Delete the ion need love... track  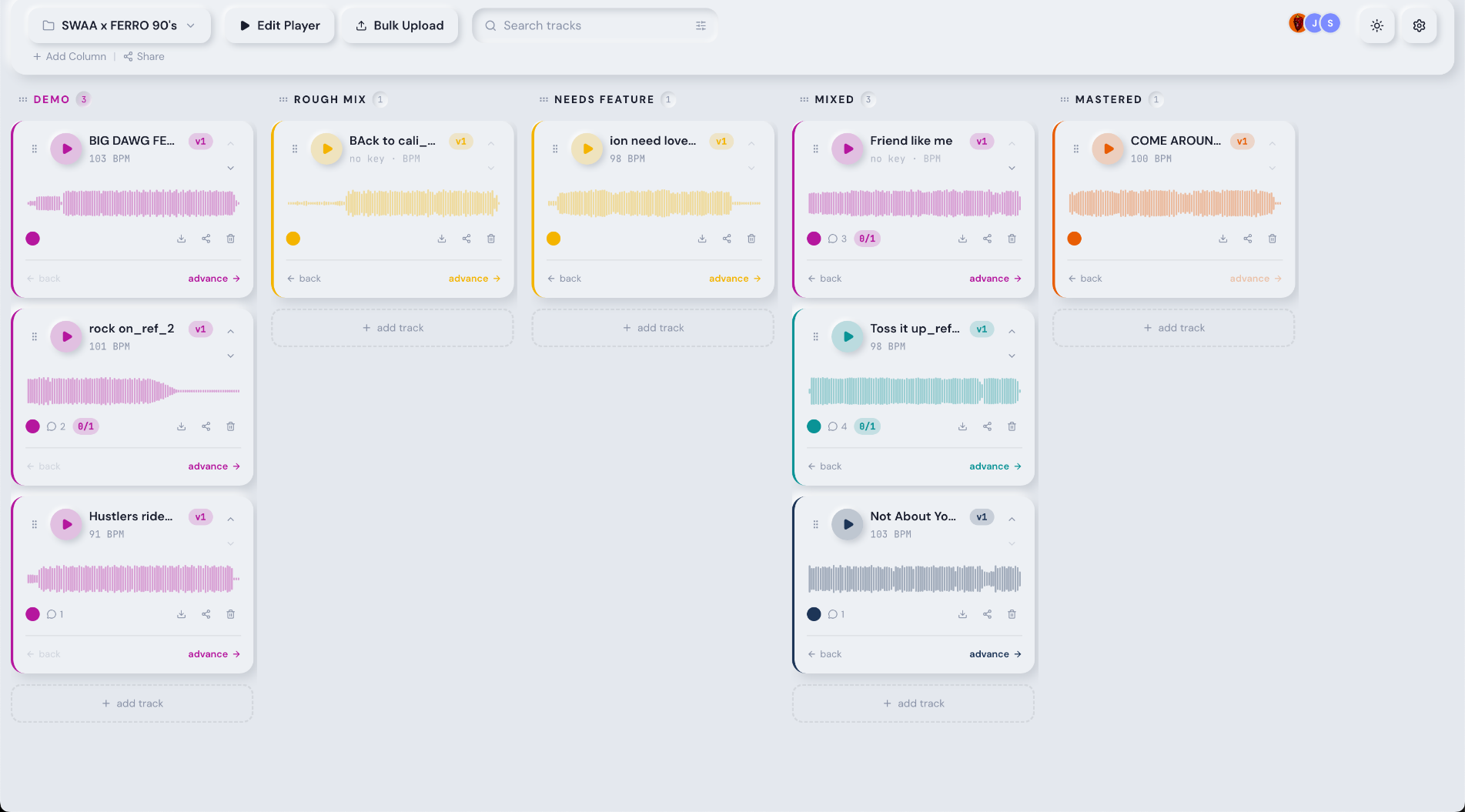[x=751, y=239]
